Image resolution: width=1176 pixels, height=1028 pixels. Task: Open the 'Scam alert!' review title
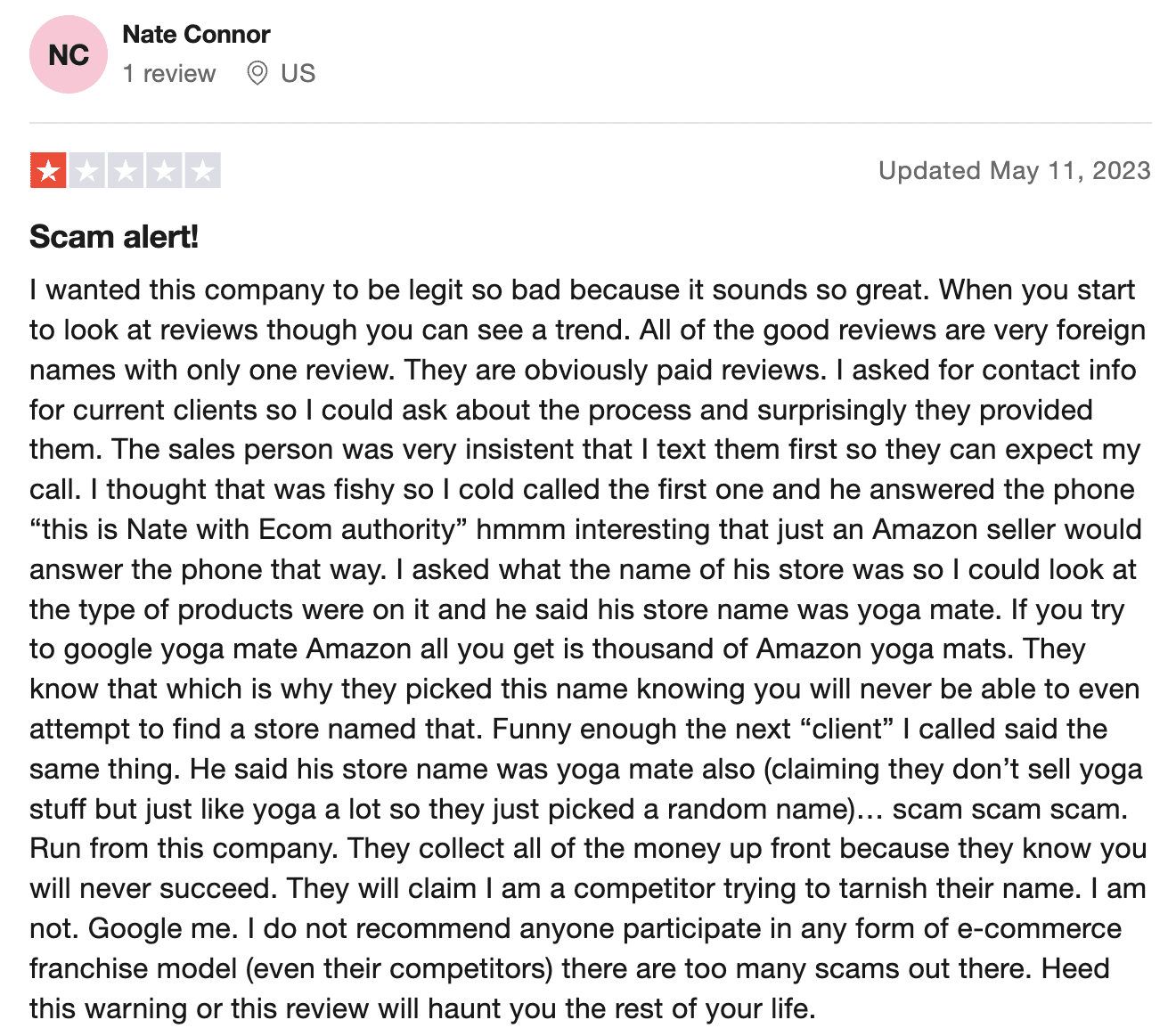point(114,237)
